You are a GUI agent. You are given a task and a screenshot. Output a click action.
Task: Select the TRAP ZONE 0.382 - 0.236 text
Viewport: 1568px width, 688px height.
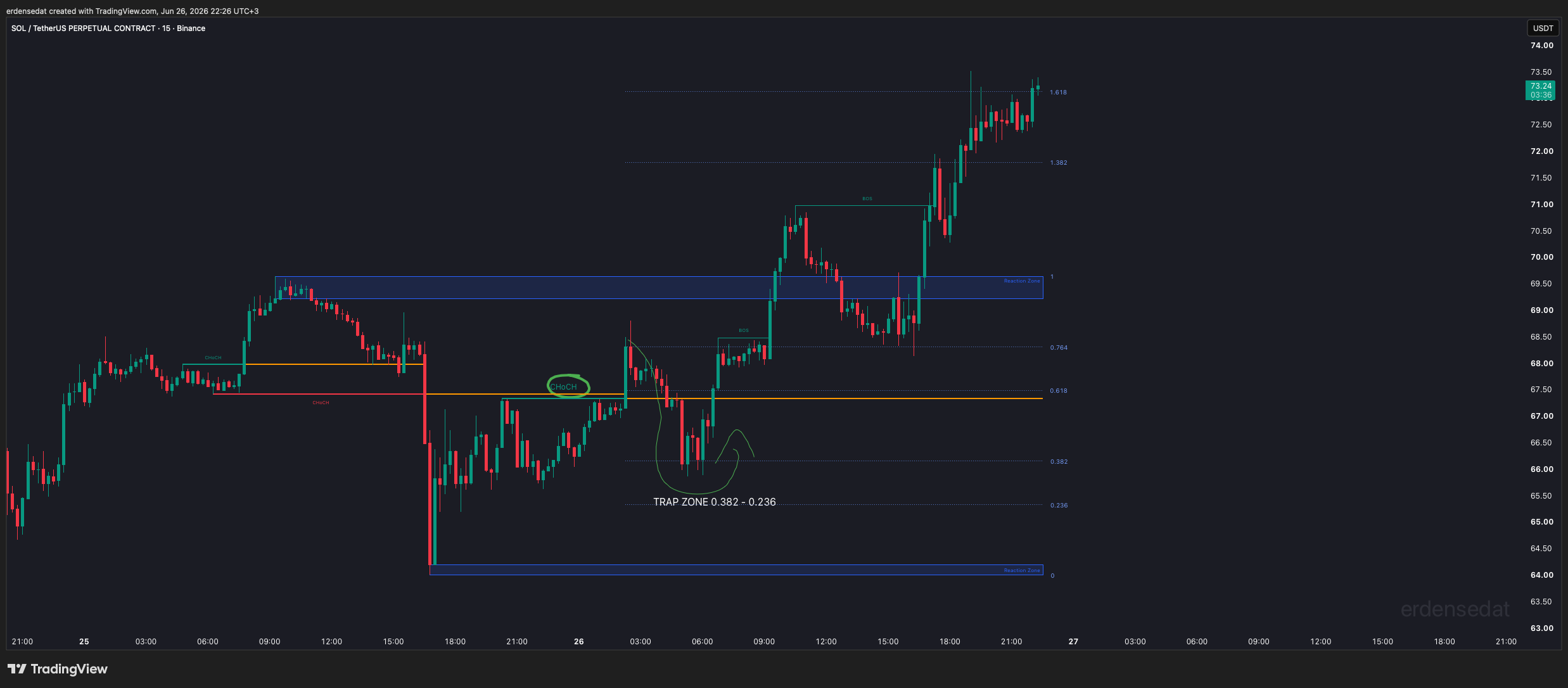715,502
